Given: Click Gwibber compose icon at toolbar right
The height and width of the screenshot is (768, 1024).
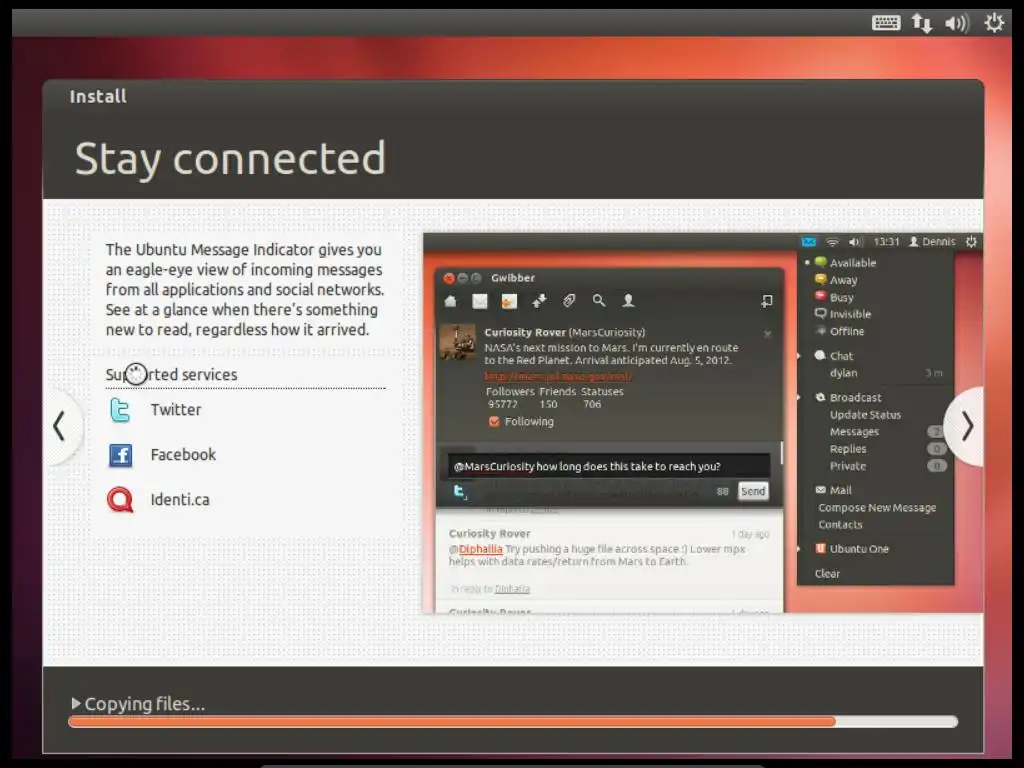Looking at the screenshot, I should coord(767,301).
